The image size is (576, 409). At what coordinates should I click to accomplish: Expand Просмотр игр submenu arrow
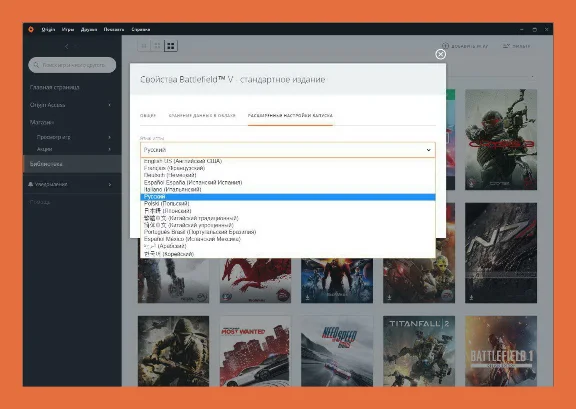[109, 137]
